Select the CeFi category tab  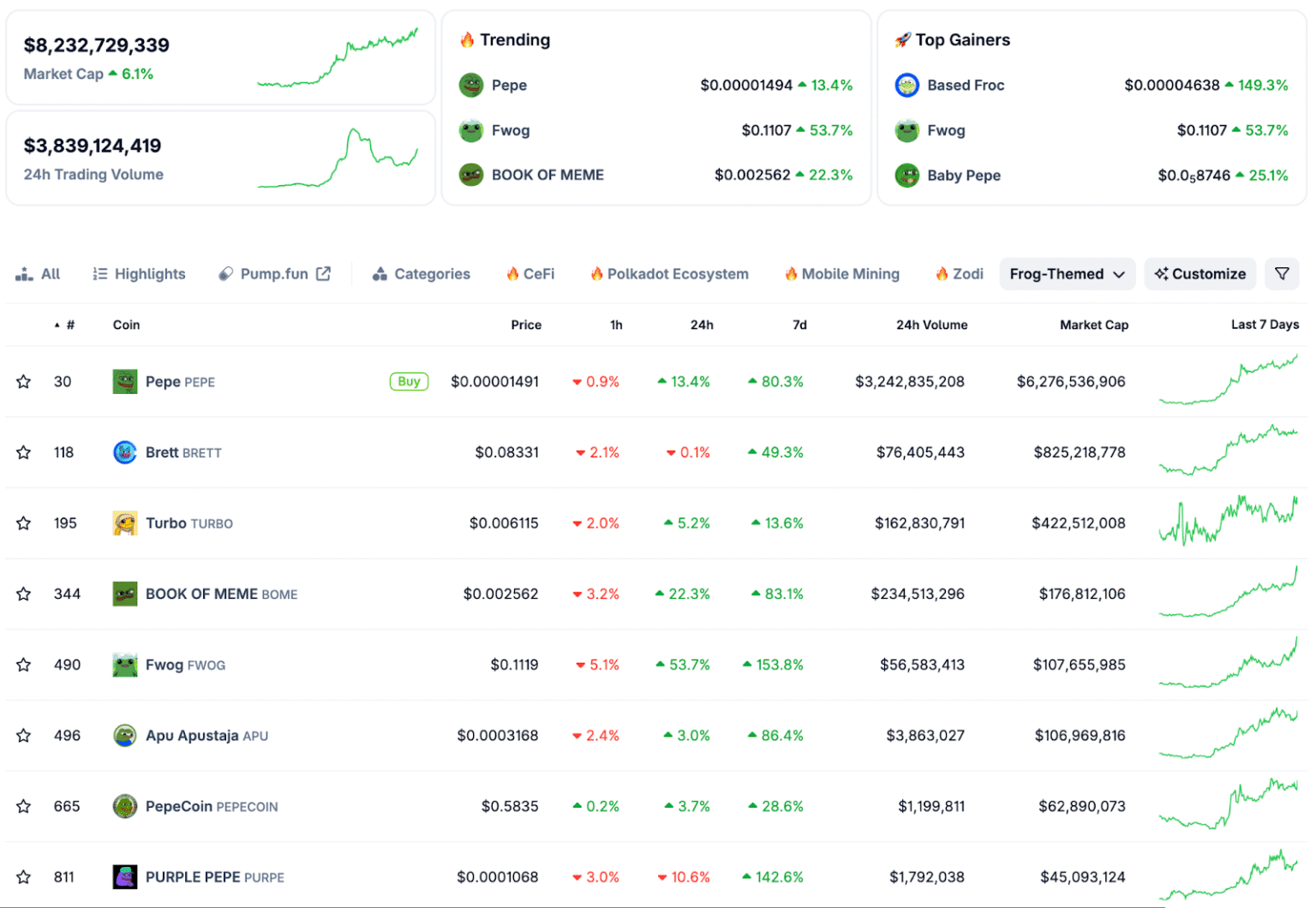tap(530, 274)
